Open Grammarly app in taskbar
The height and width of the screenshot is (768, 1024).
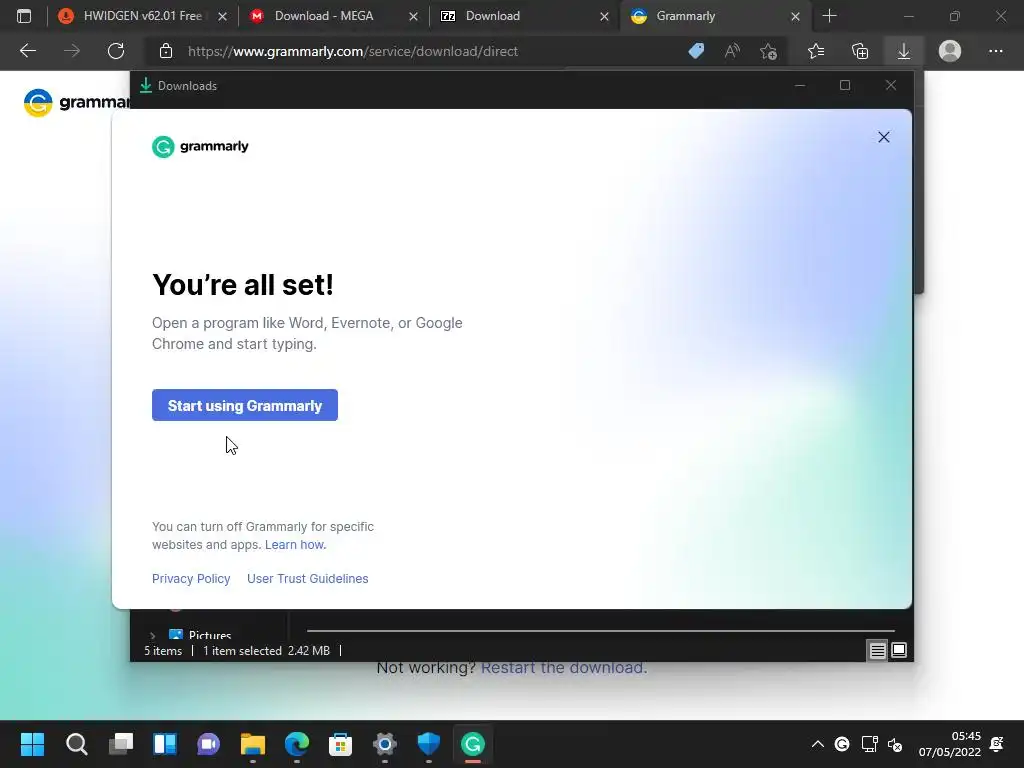click(x=473, y=744)
